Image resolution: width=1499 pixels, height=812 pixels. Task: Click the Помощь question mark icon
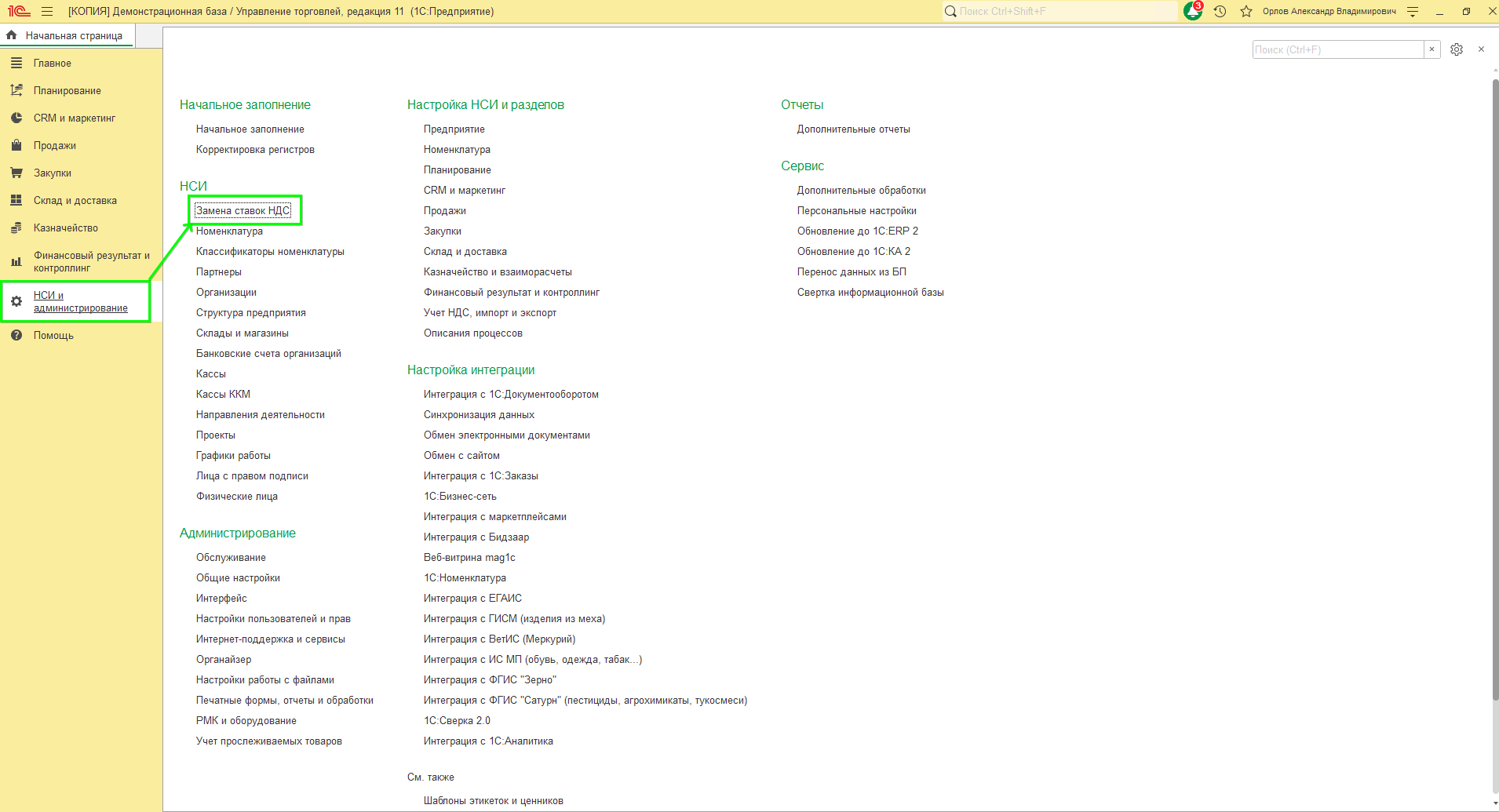[16, 335]
